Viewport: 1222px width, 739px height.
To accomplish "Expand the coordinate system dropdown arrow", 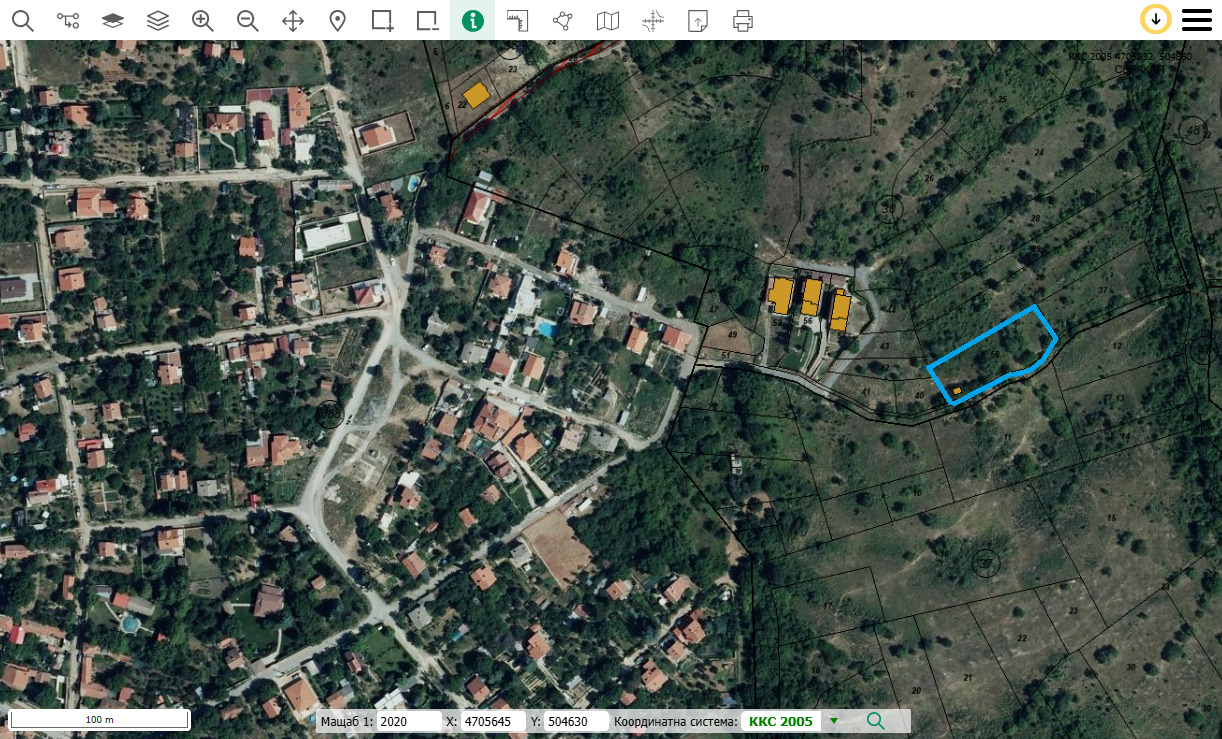I will 834,721.
